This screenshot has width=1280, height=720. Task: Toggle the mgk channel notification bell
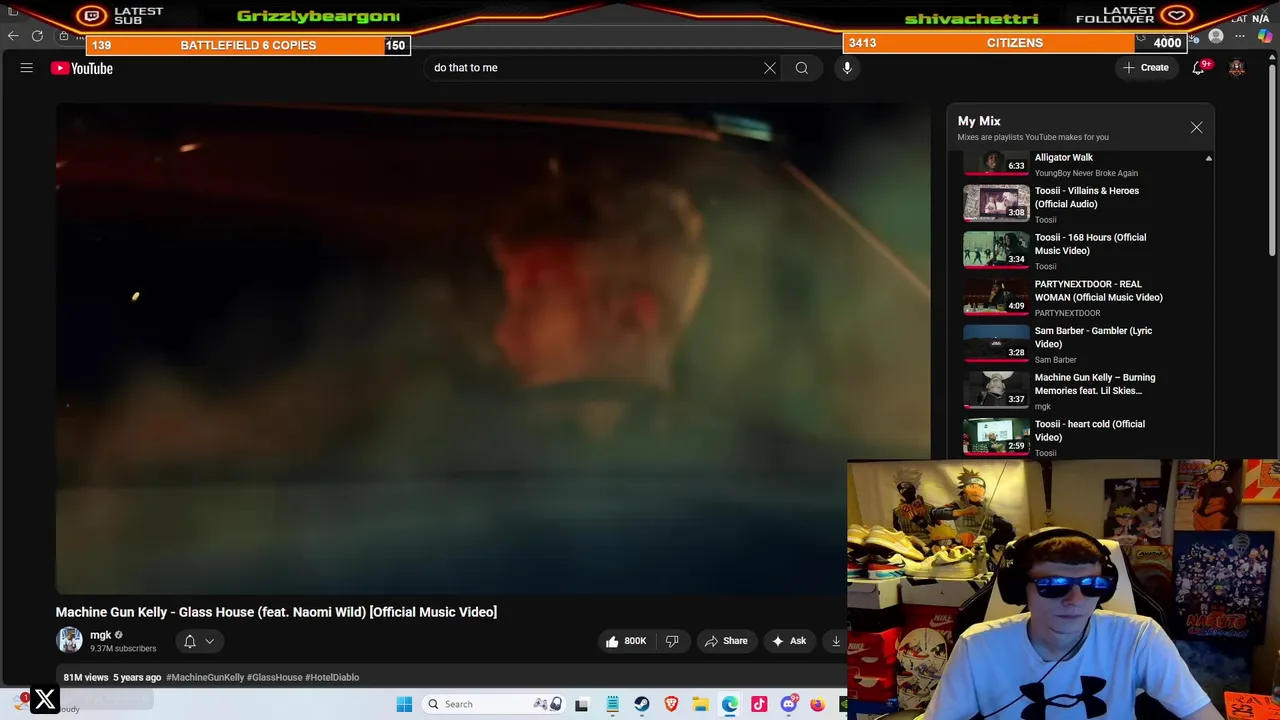pyautogui.click(x=190, y=641)
